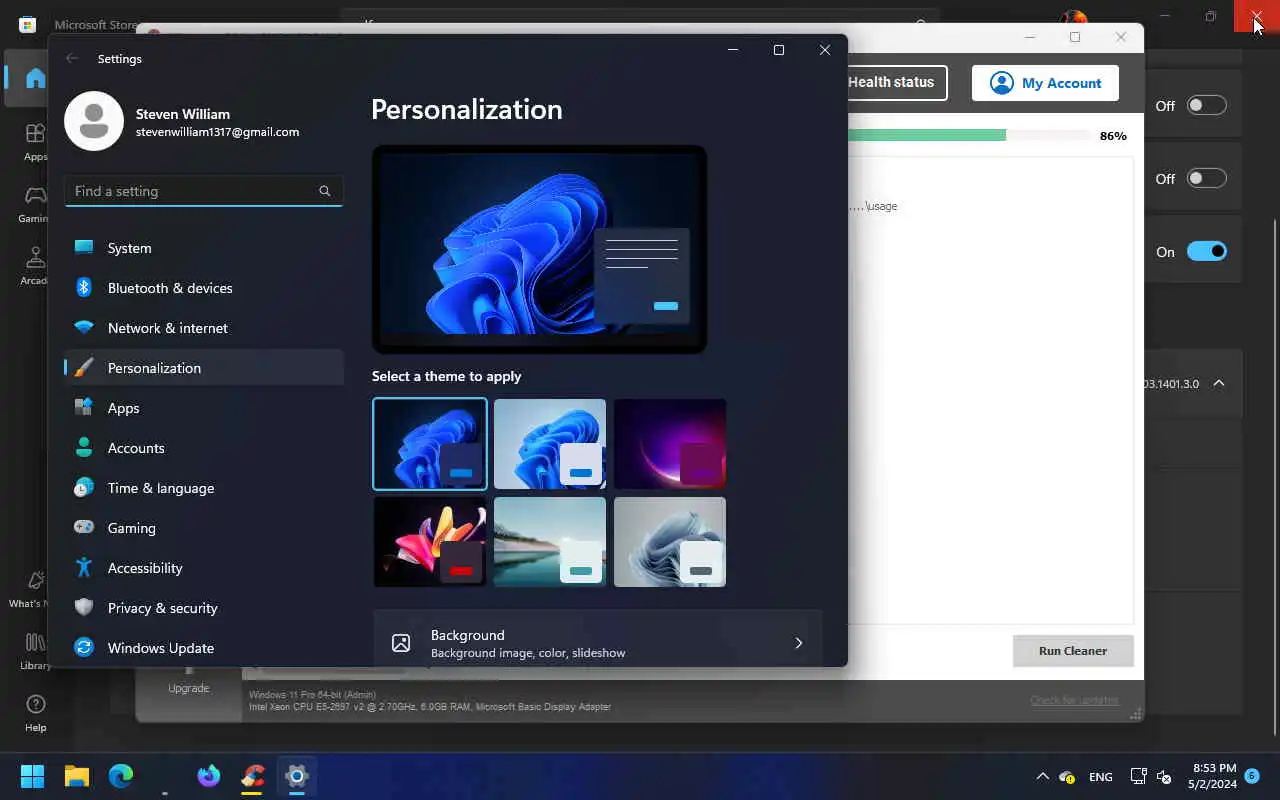Open the firefox-like browser icon on taskbar
The height and width of the screenshot is (800, 1280).
tap(209, 776)
